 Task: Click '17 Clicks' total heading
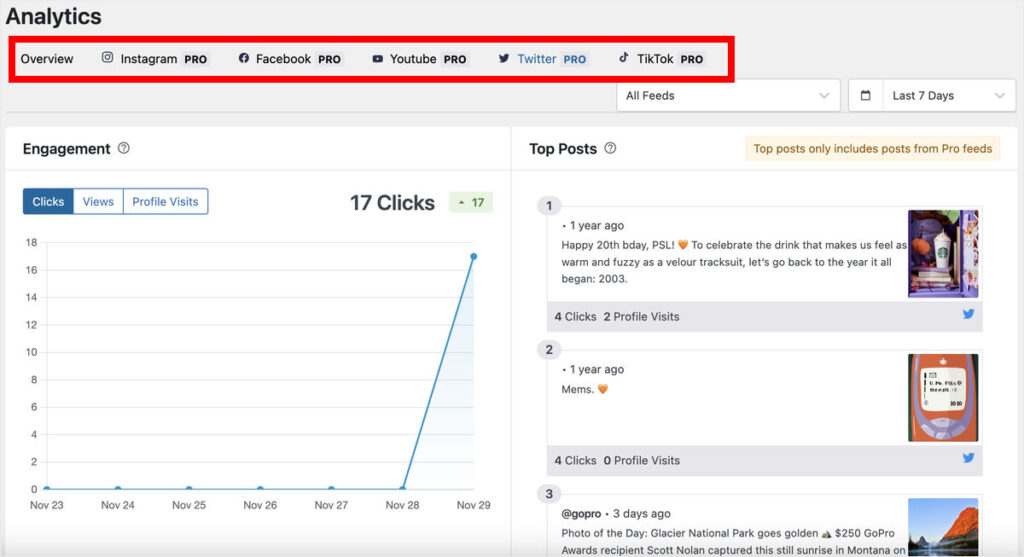tap(392, 202)
